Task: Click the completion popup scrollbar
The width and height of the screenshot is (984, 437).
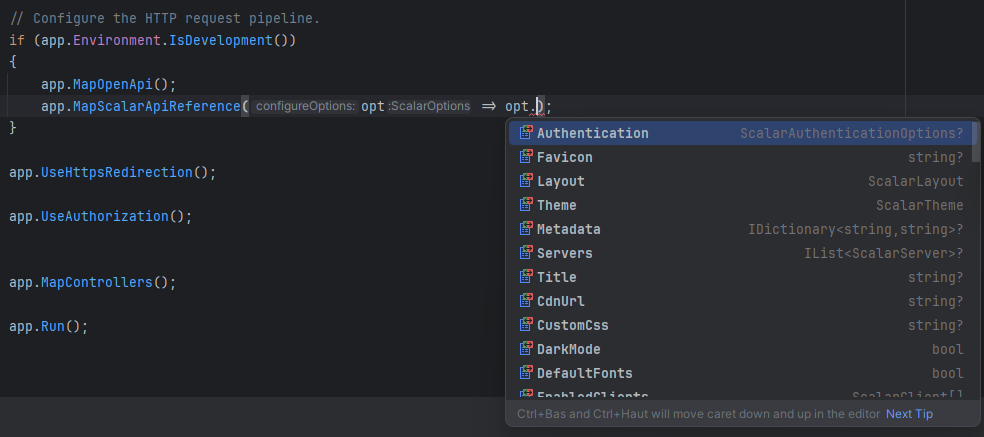Action: pyautogui.click(x=976, y=142)
